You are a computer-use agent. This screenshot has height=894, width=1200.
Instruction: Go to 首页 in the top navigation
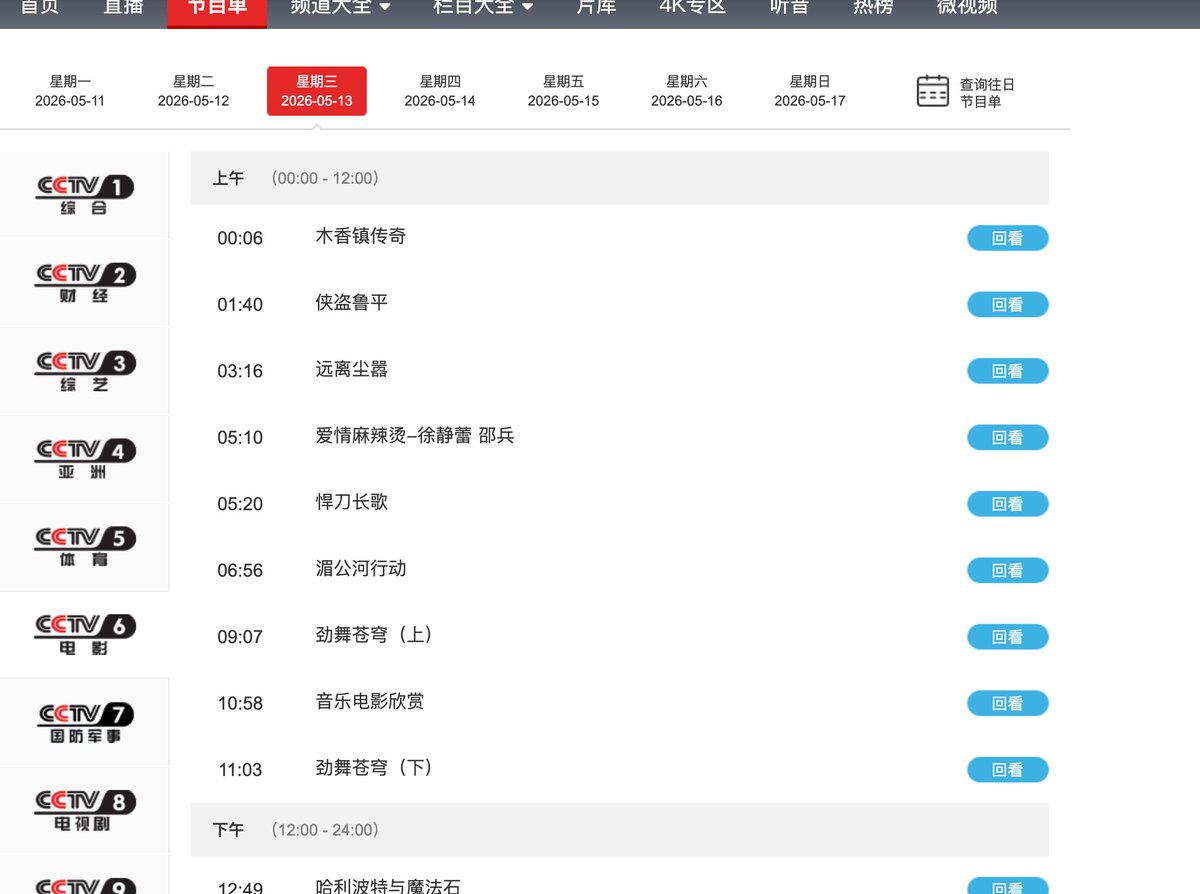[x=39, y=7]
